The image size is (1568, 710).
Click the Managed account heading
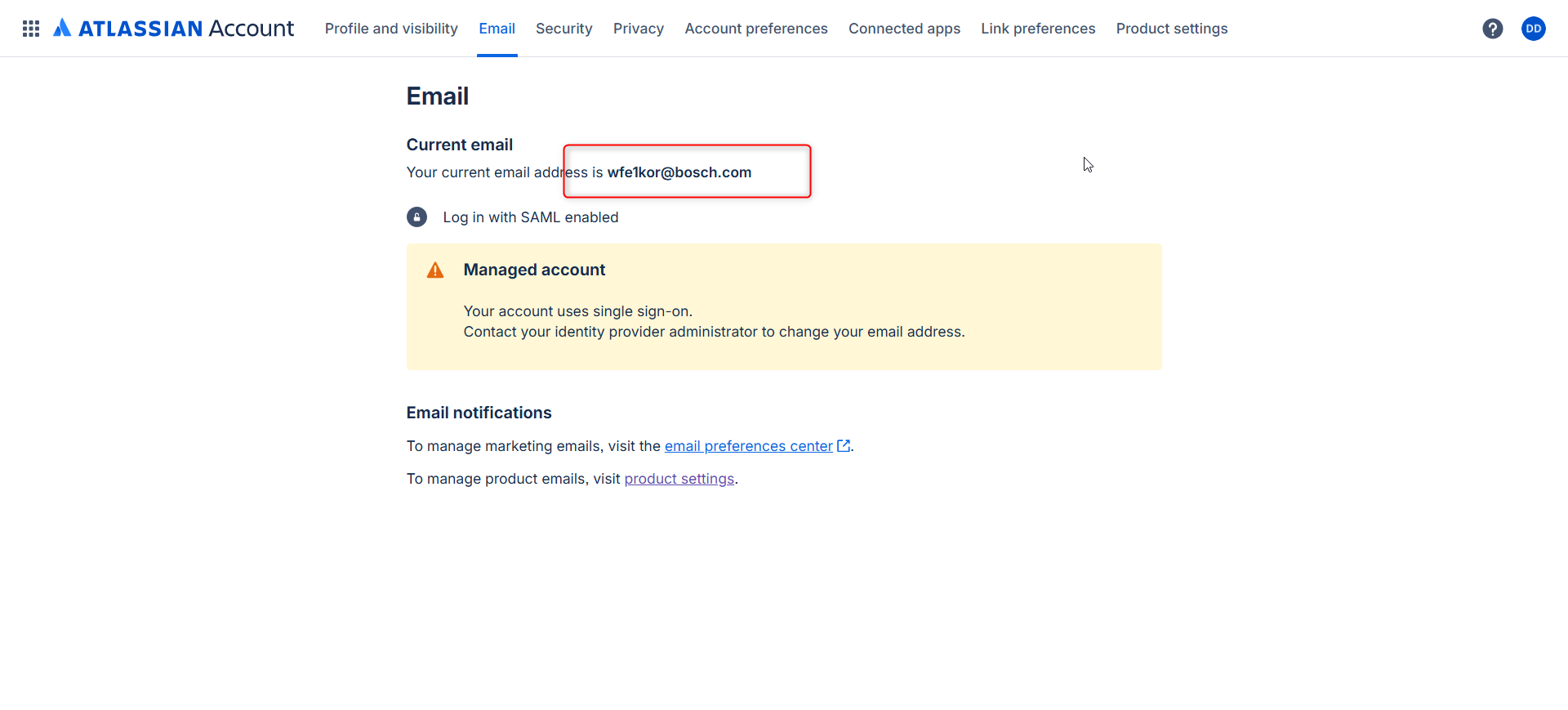(534, 270)
